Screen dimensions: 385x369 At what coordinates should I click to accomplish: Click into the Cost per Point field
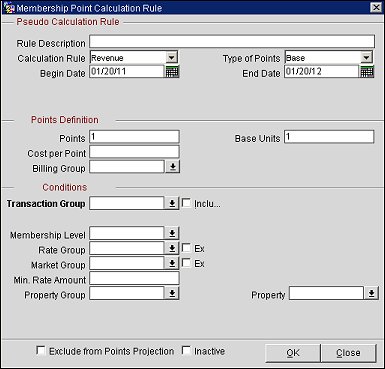[x=134, y=152]
